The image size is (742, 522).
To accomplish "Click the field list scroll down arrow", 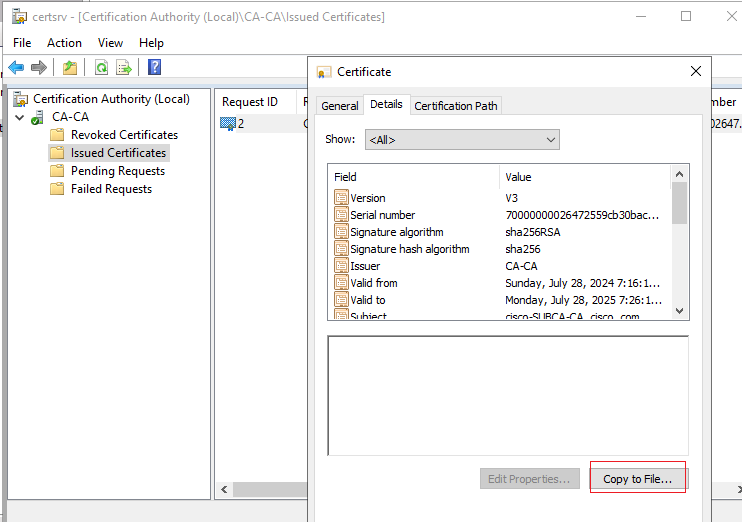I will point(680,311).
